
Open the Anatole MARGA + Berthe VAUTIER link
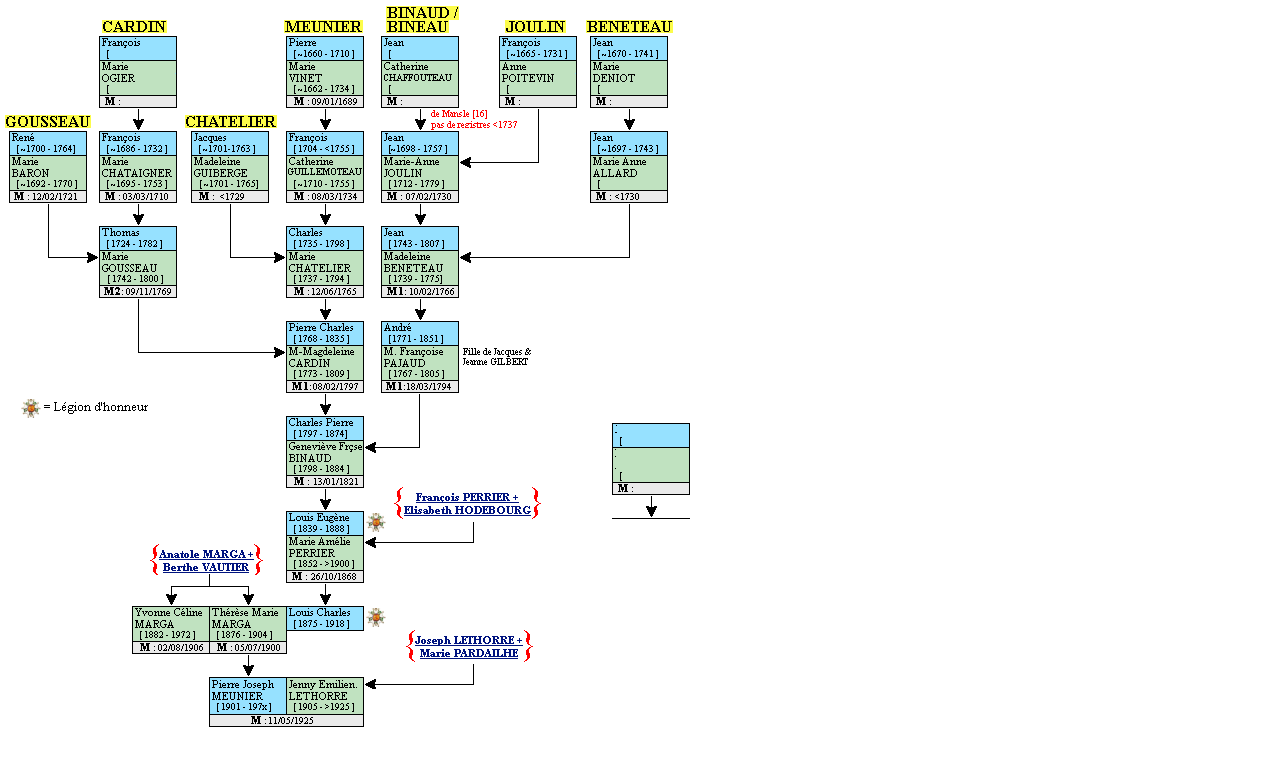pyautogui.click(x=206, y=560)
